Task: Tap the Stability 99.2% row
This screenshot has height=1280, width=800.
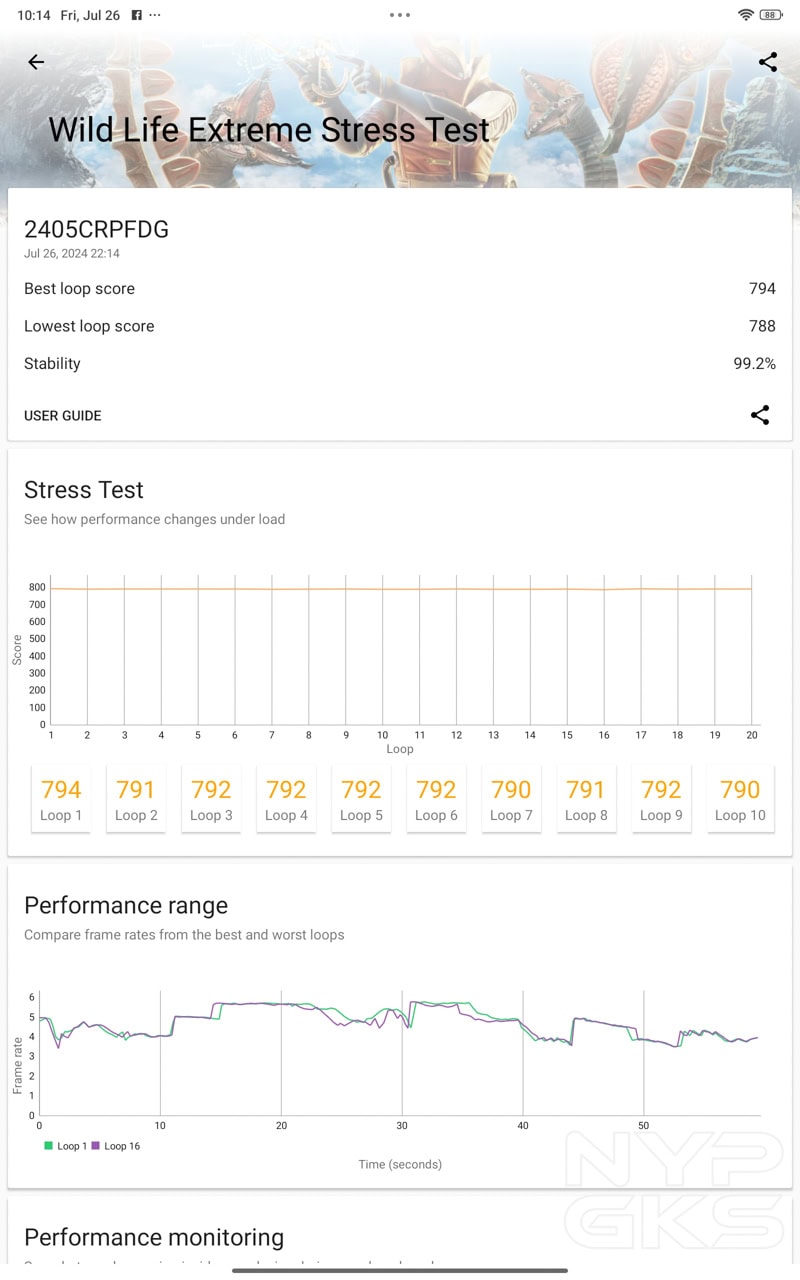Action: (x=400, y=363)
